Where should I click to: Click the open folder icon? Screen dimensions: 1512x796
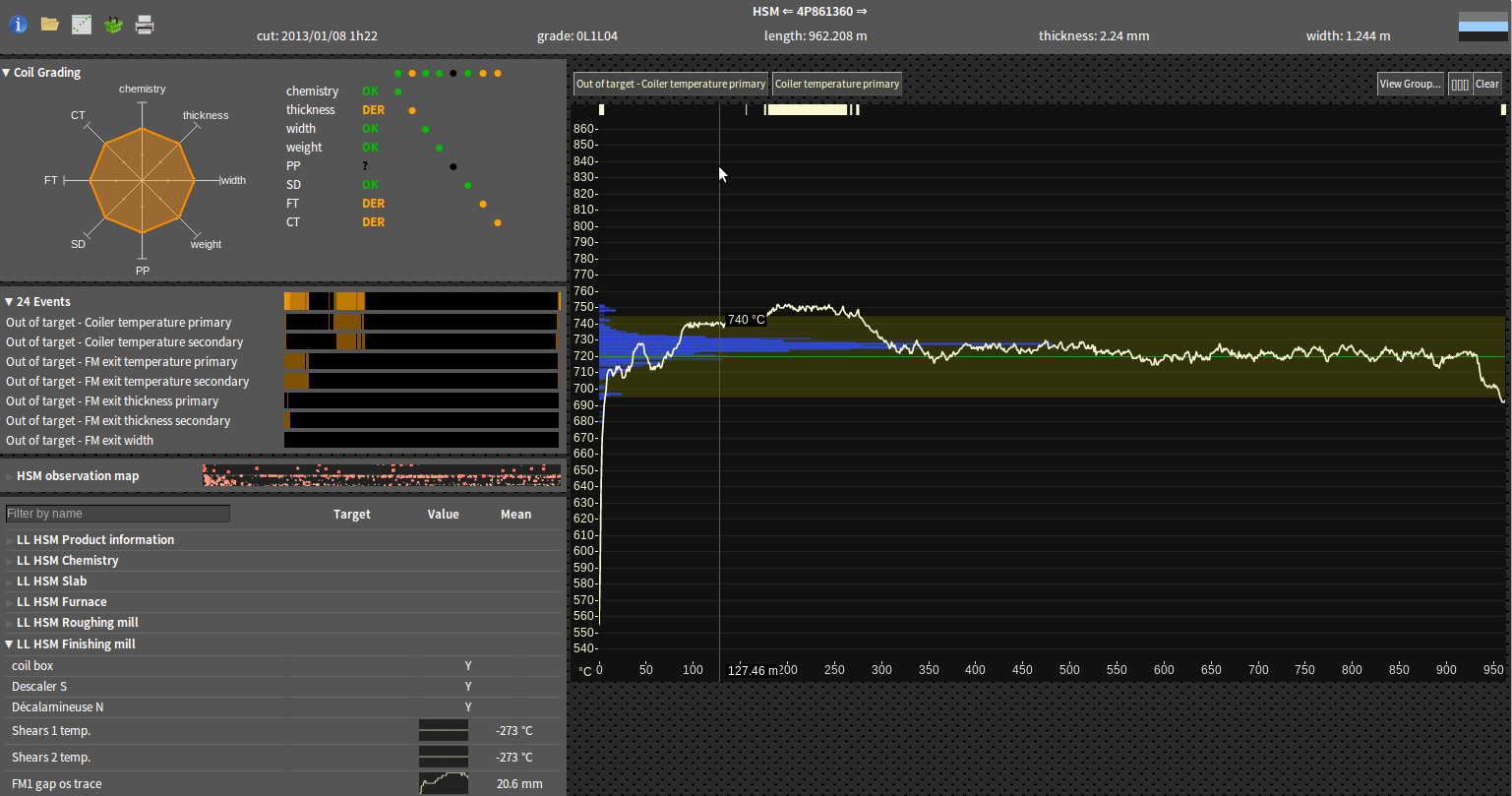49,25
